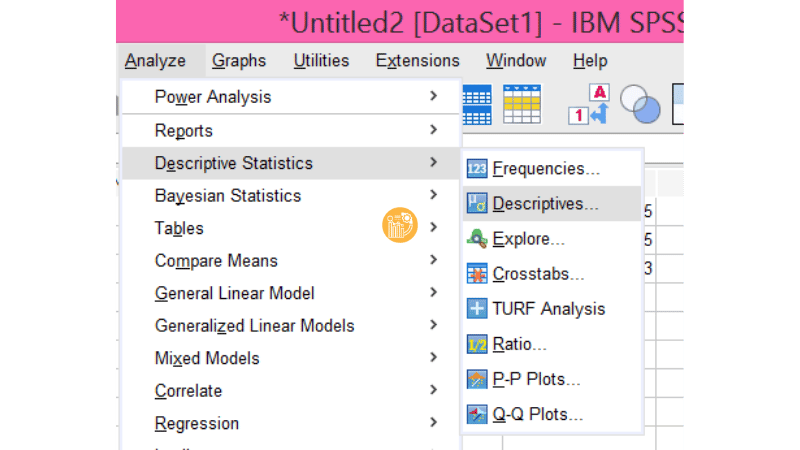Select Tables menu entry

point(291,228)
